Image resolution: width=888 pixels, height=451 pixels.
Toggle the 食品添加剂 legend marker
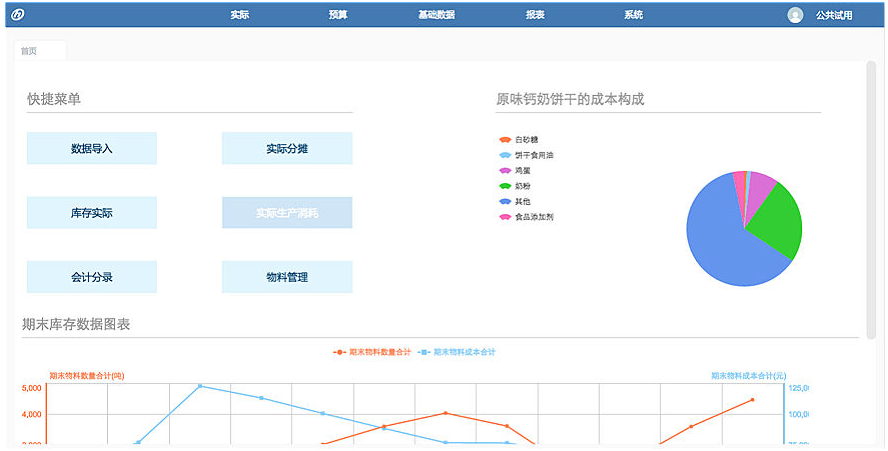coord(505,217)
